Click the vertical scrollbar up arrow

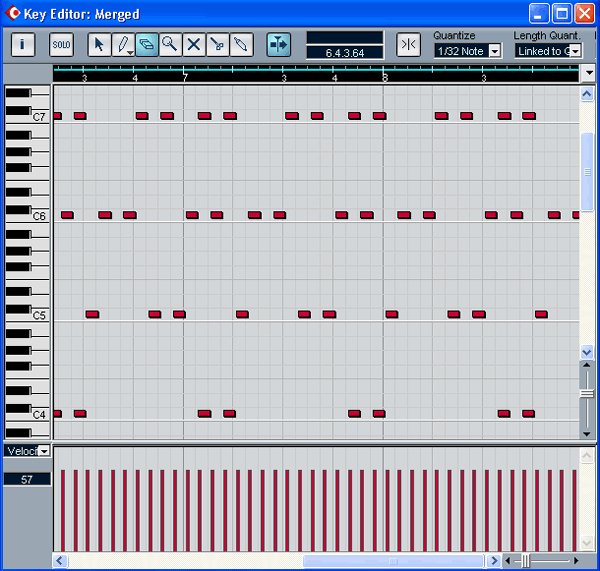point(587,94)
